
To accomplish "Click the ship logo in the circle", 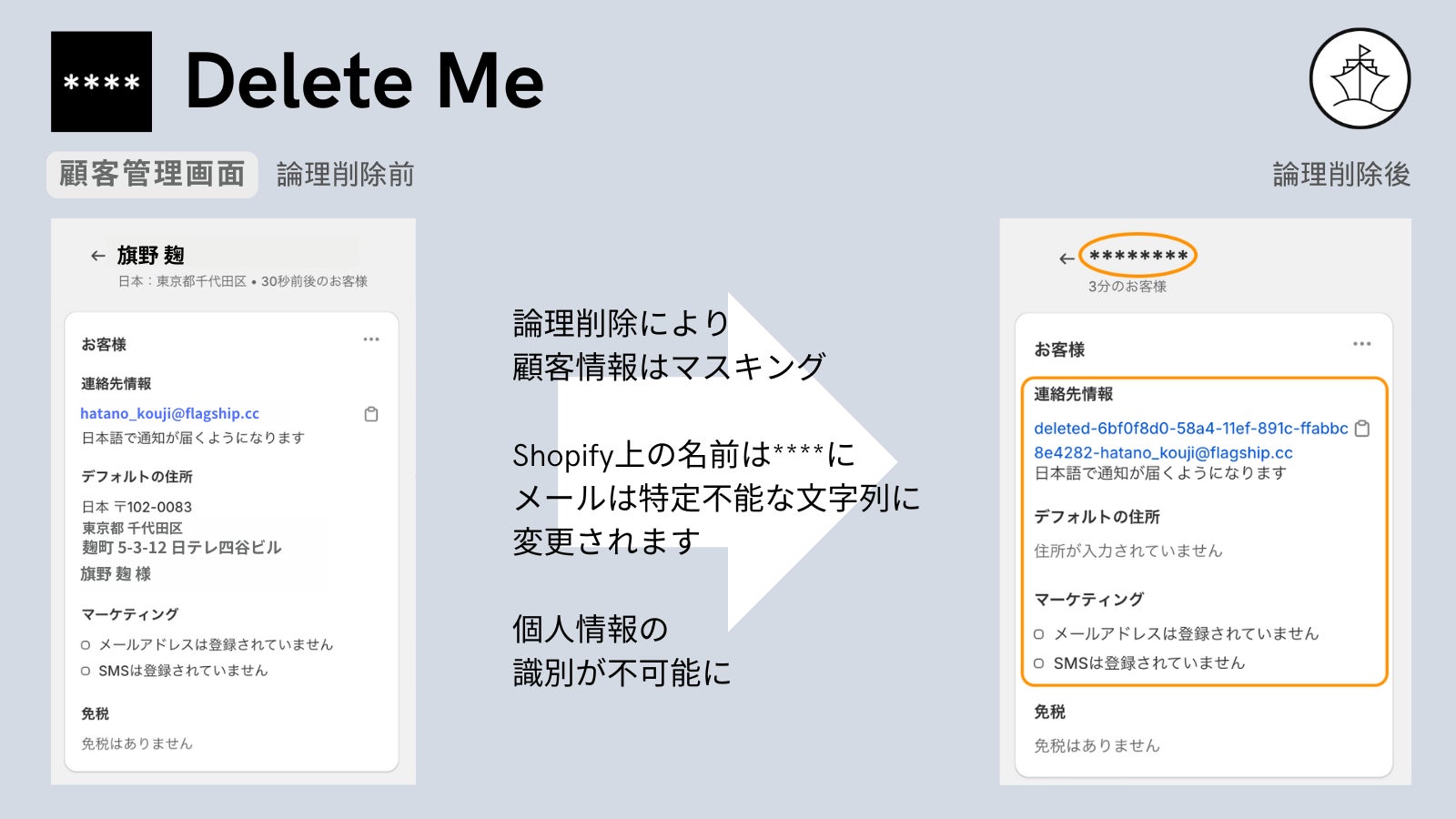I will 1360,79.
